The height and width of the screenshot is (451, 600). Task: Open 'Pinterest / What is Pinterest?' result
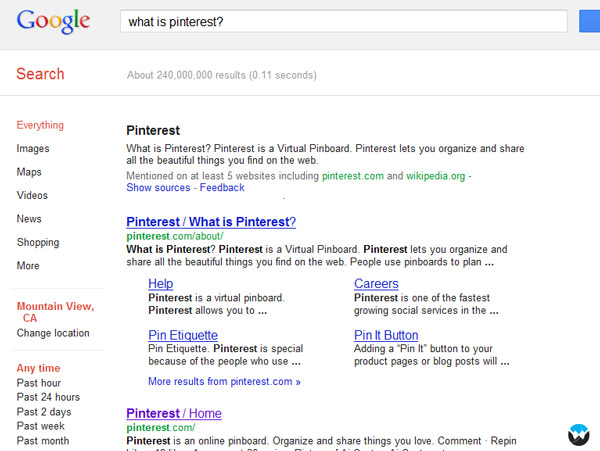click(211, 222)
